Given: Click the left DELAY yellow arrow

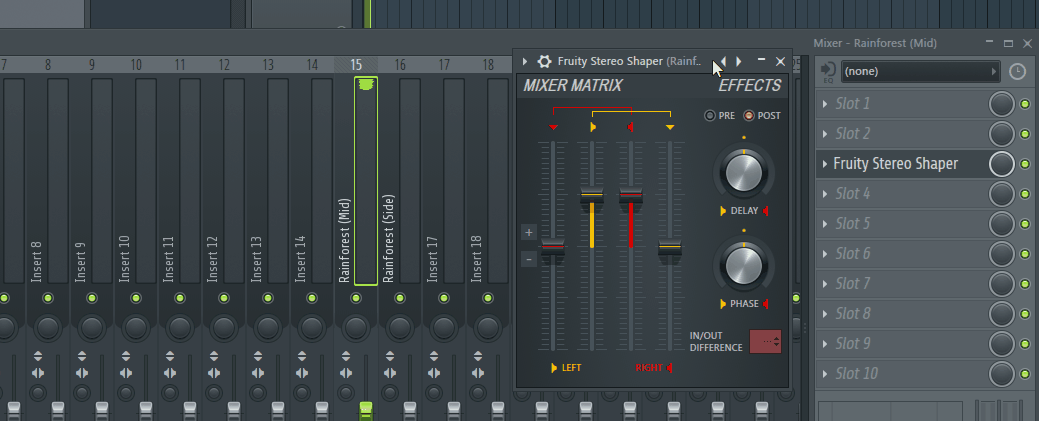Looking at the screenshot, I should coord(723,211).
